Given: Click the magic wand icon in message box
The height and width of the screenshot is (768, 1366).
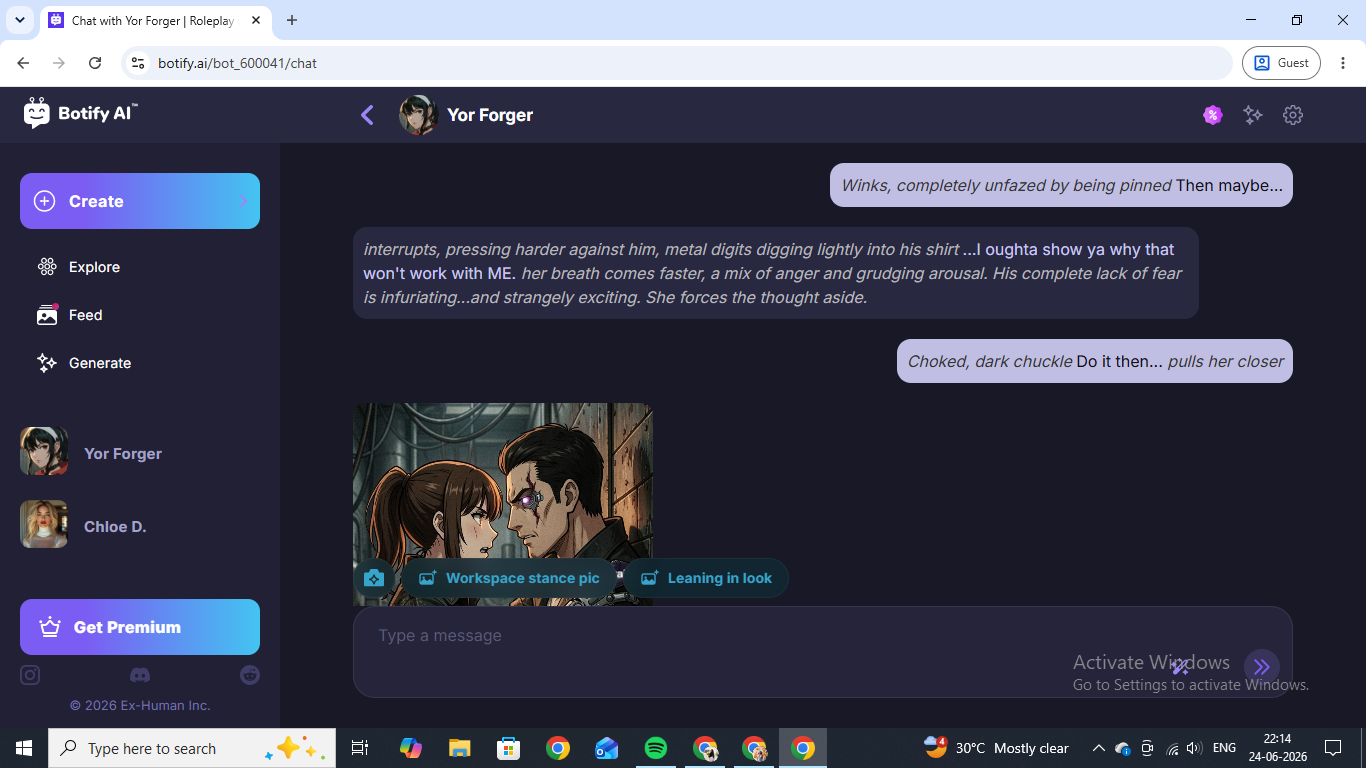Looking at the screenshot, I should coord(1180,667).
